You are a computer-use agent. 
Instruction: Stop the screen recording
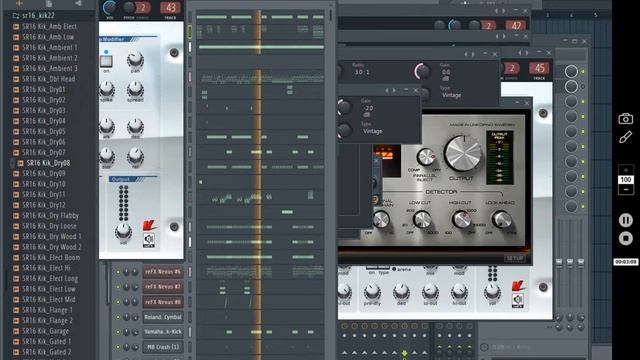(625, 238)
